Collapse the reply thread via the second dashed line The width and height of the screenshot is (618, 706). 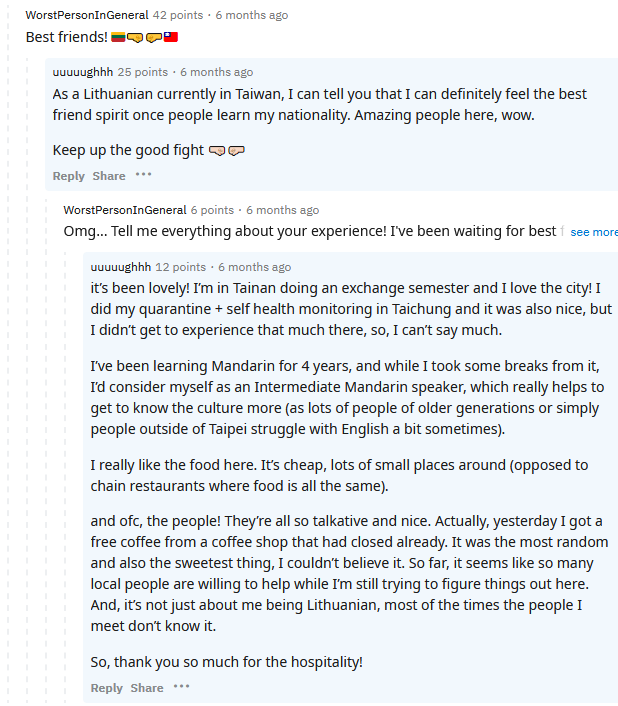tap(27, 378)
